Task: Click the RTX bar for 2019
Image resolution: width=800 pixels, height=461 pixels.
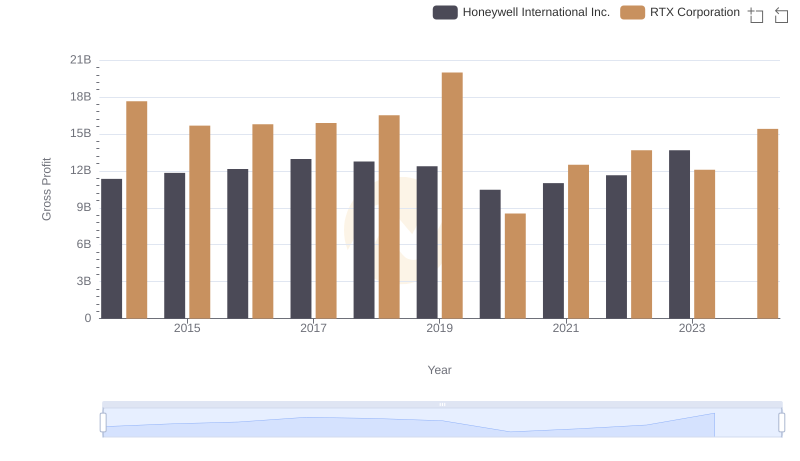Action: click(452, 195)
